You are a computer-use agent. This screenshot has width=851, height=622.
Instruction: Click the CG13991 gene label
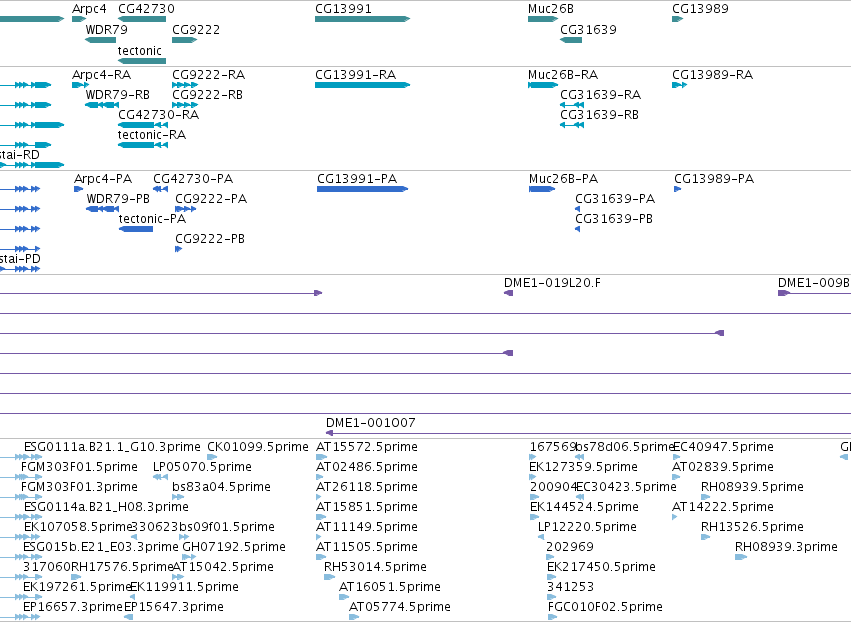343,9
